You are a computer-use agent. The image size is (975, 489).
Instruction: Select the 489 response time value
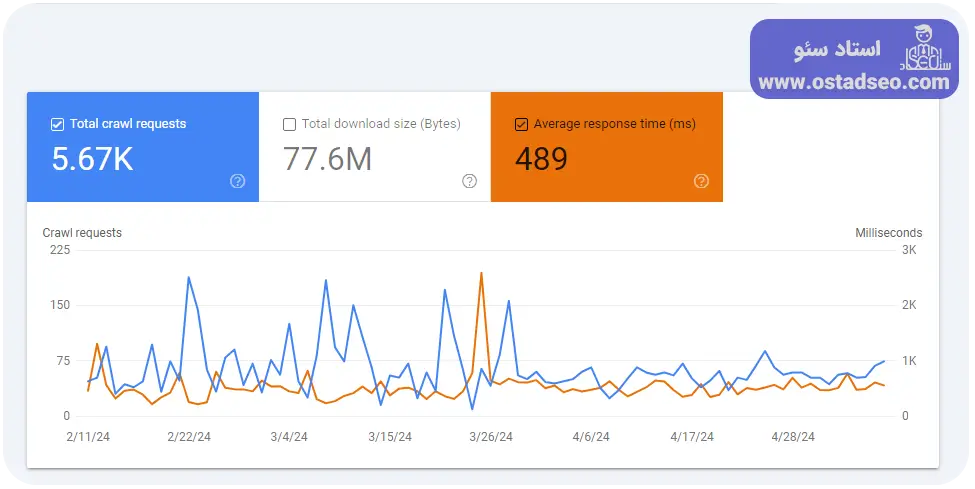tap(541, 159)
